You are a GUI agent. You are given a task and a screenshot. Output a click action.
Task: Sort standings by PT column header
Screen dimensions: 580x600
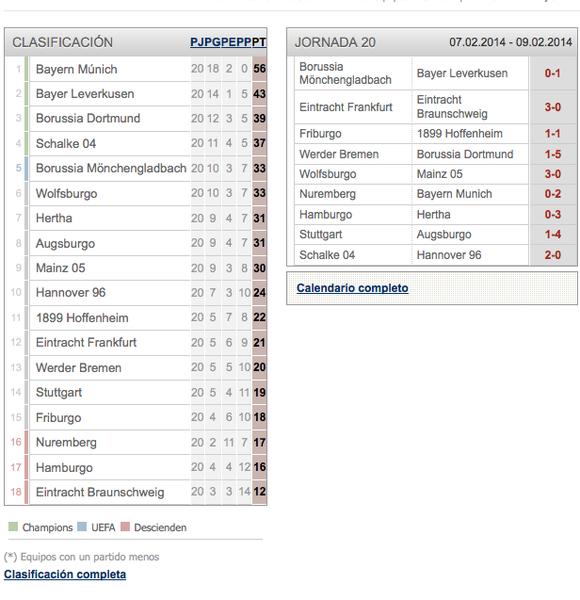click(x=259, y=42)
